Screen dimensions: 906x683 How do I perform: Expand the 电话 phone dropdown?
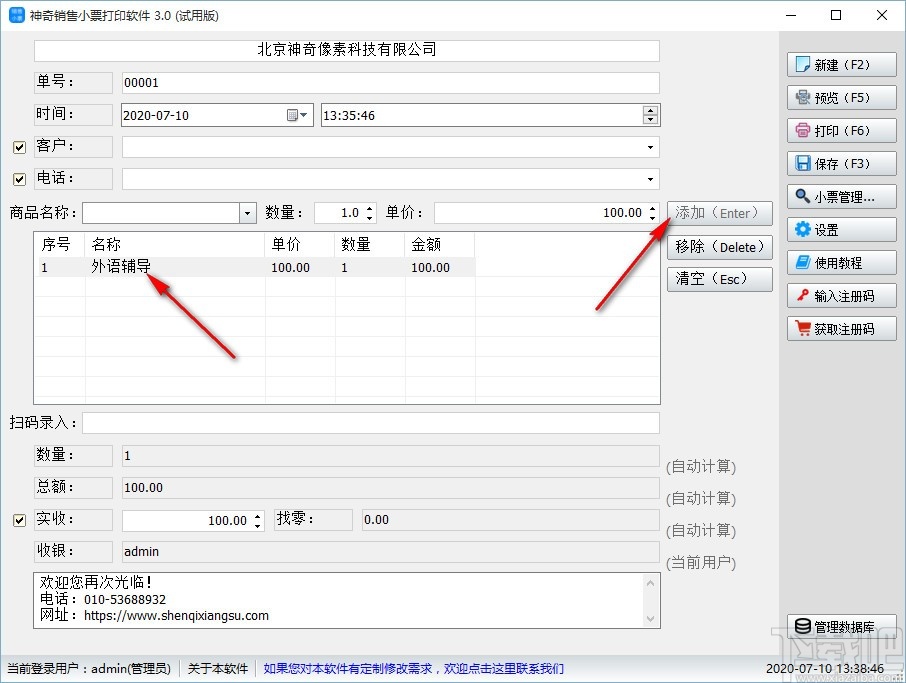[x=650, y=179]
